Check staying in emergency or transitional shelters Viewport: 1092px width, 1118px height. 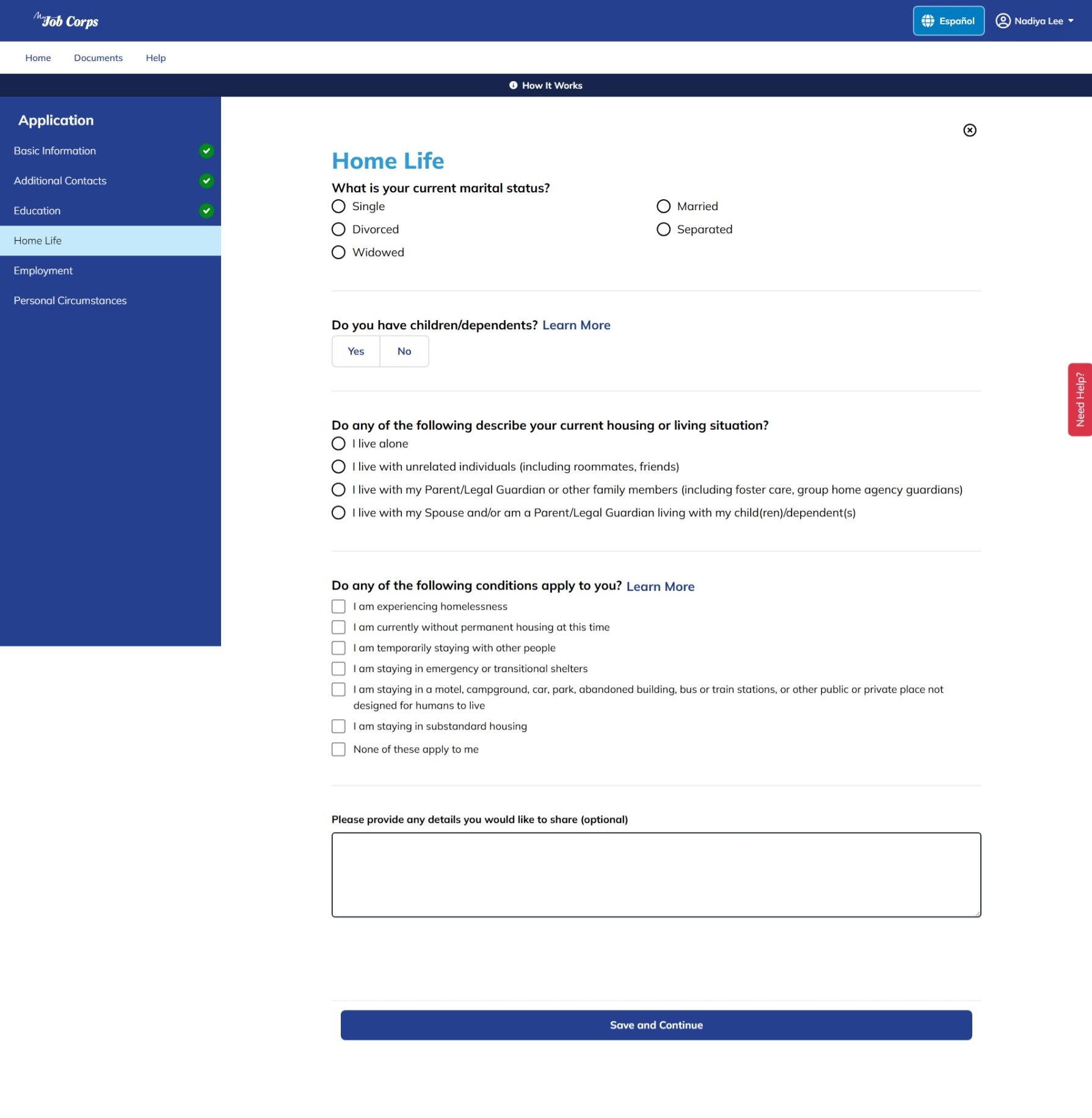tap(338, 669)
